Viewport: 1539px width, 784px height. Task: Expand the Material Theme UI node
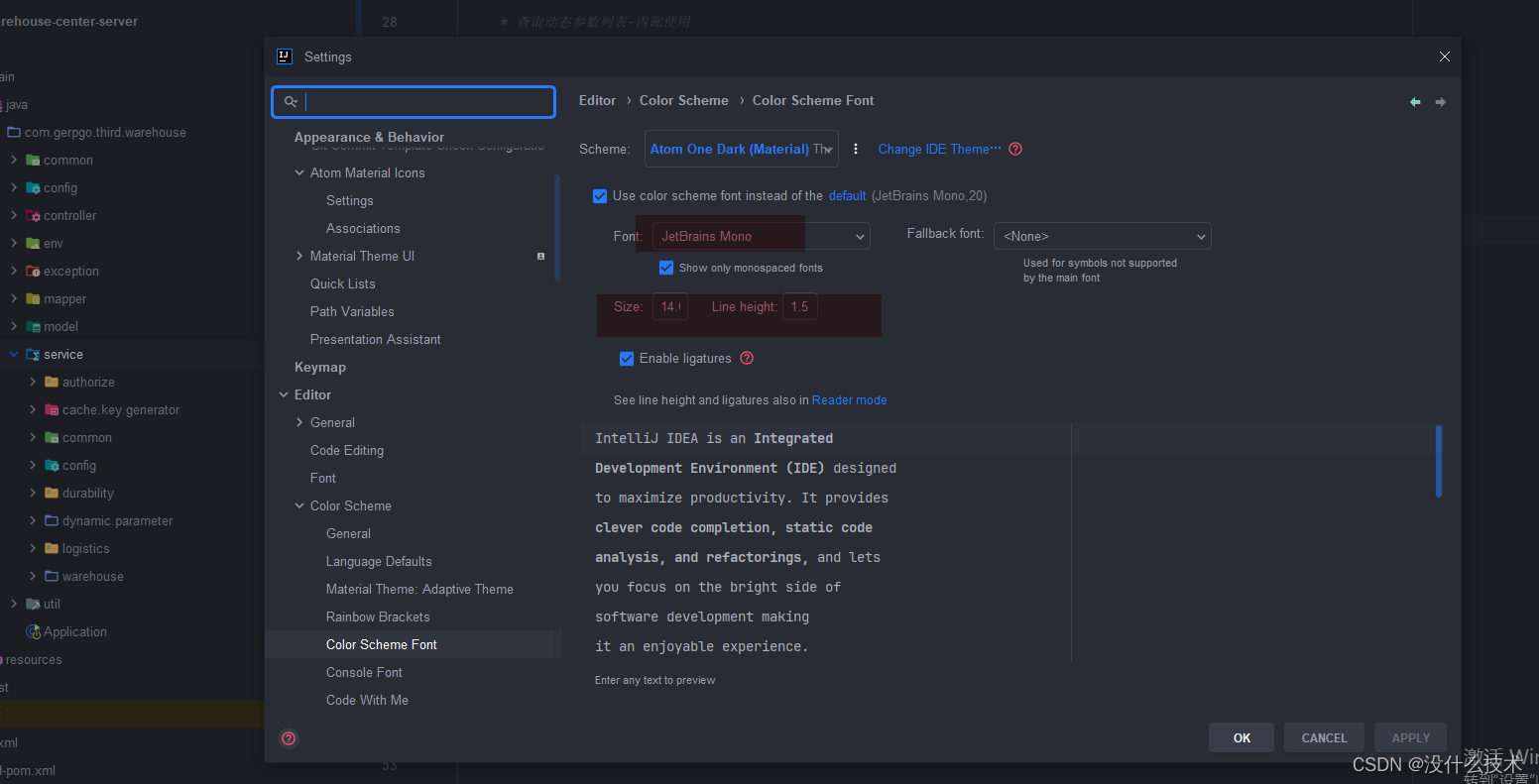[x=299, y=256]
